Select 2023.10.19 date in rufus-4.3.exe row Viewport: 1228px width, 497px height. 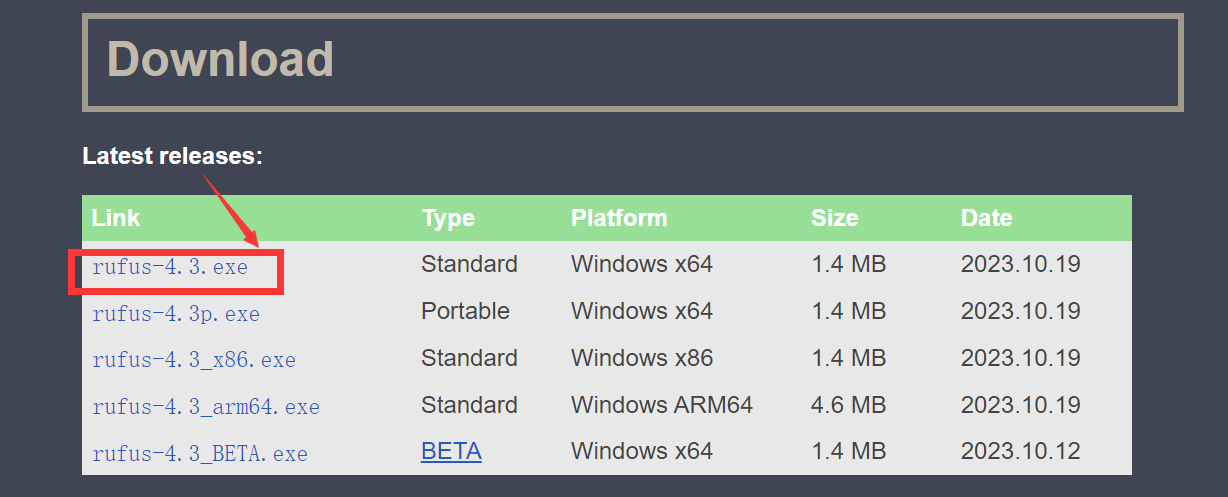(1021, 264)
